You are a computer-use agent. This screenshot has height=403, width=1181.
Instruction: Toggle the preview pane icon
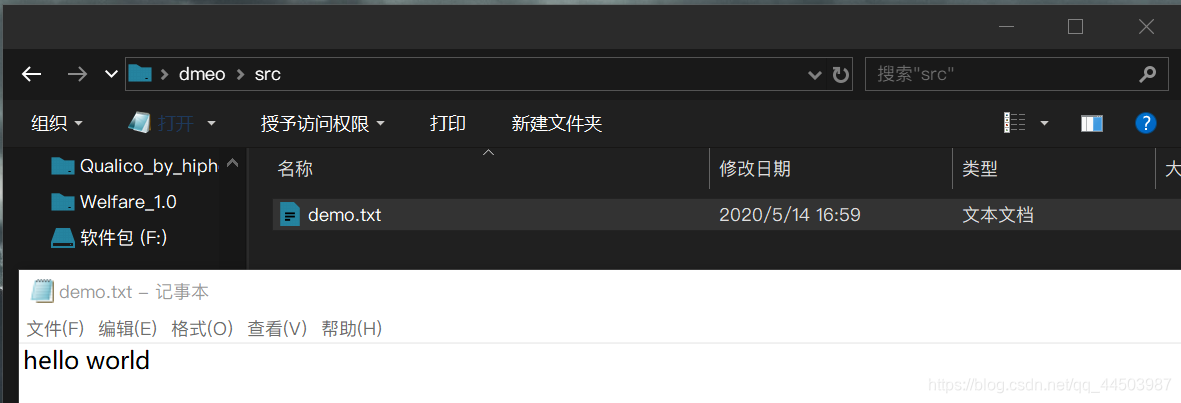pos(1092,123)
